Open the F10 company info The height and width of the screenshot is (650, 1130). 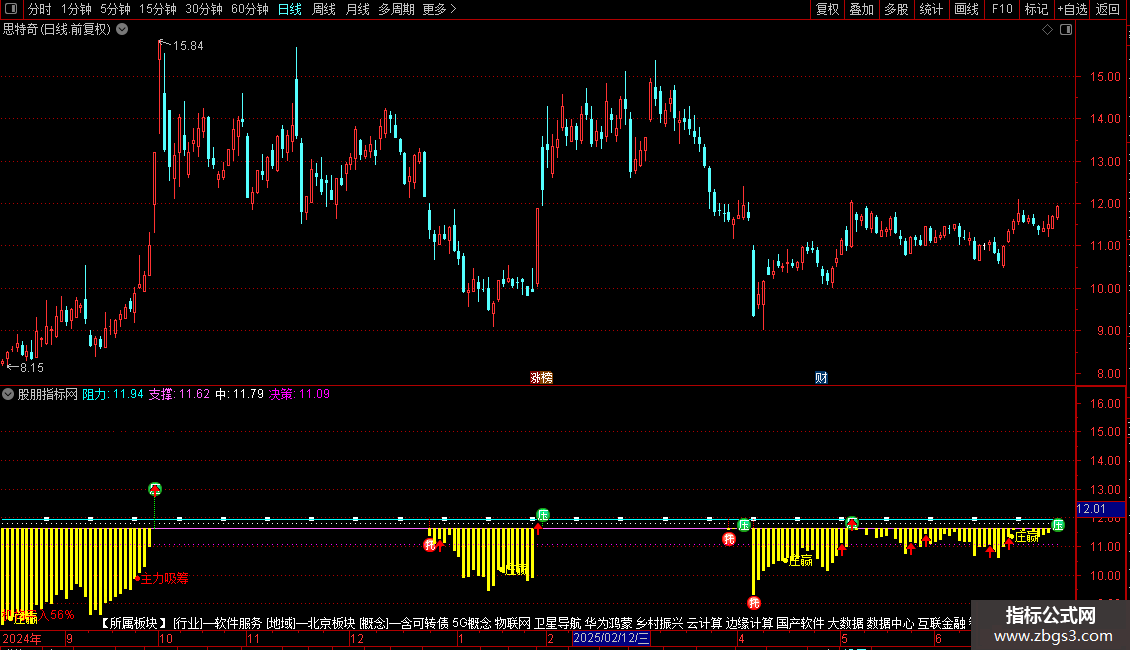(x=1002, y=9)
